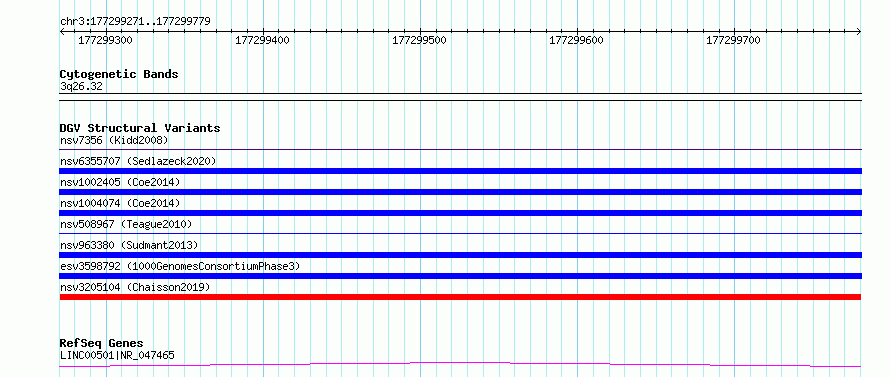Open the nsv7356 (Kidd2008) variant label
The height and width of the screenshot is (377, 890).
114,140
